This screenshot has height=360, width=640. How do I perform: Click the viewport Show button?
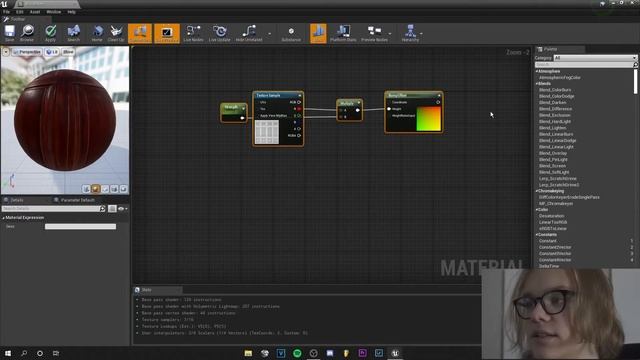pos(68,52)
